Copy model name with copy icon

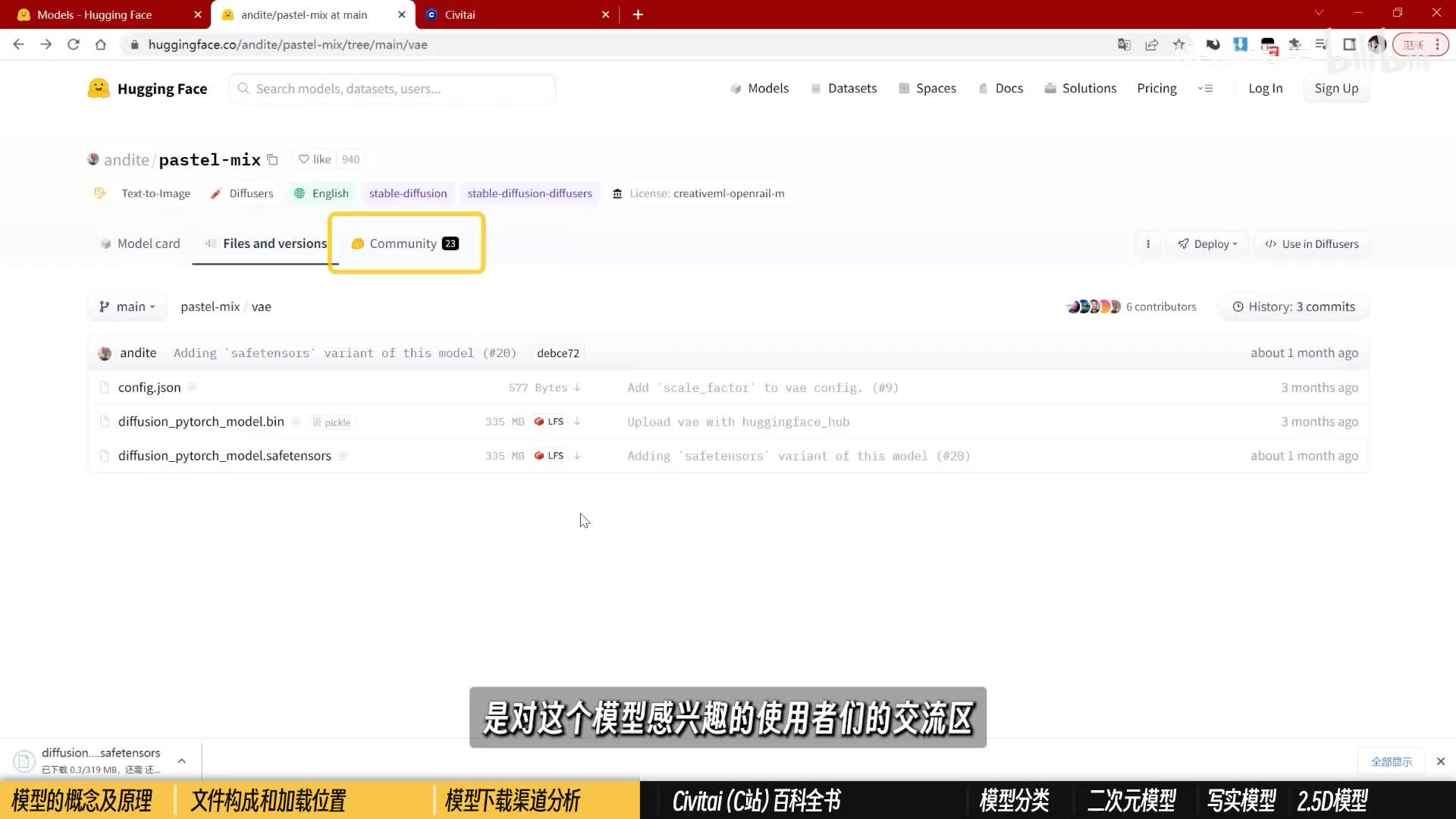pyautogui.click(x=272, y=160)
